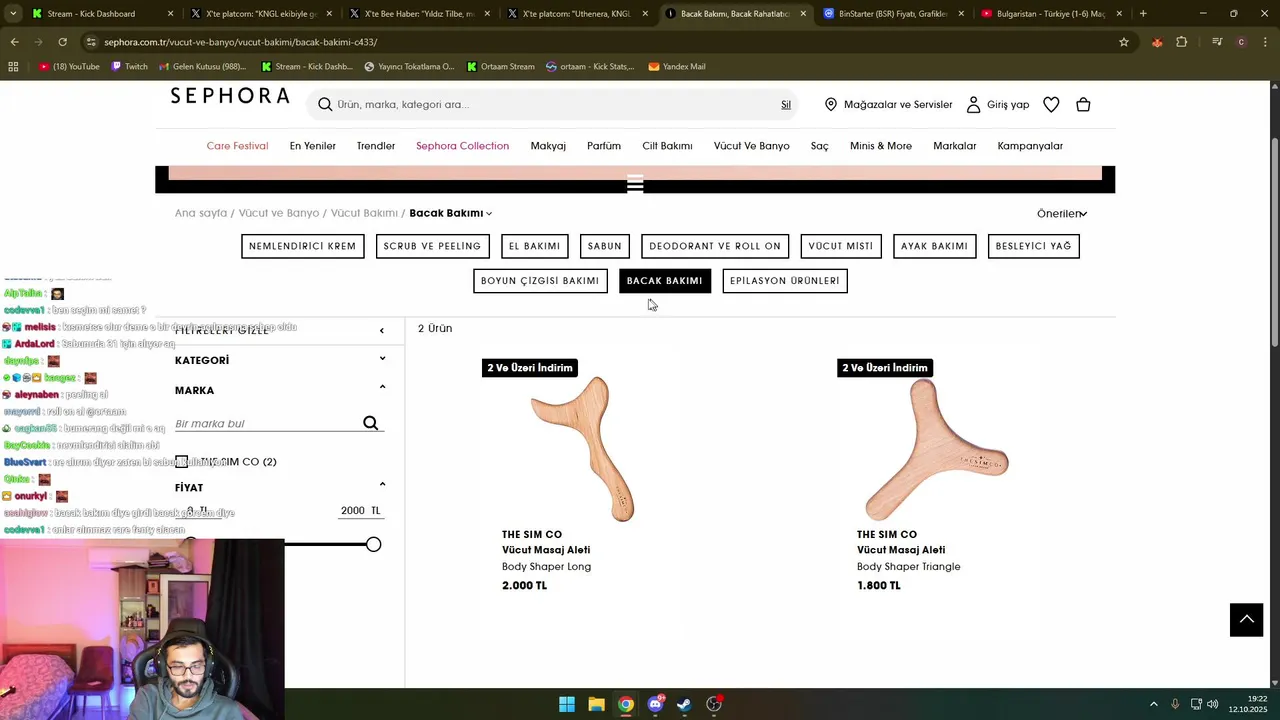Screen dimensions: 1280x720
Task: Open the En Yeniler menu
Action: (313, 146)
